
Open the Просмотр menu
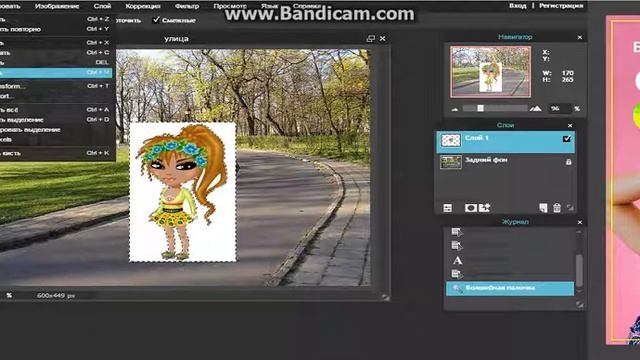tap(230, 6)
